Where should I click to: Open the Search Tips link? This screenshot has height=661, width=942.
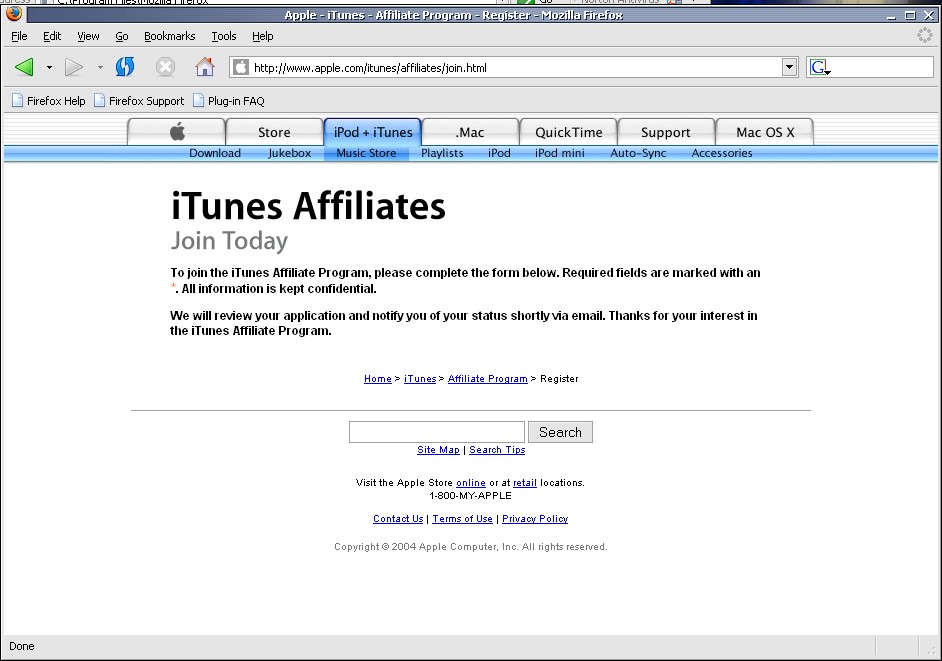[x=497, y=449]
